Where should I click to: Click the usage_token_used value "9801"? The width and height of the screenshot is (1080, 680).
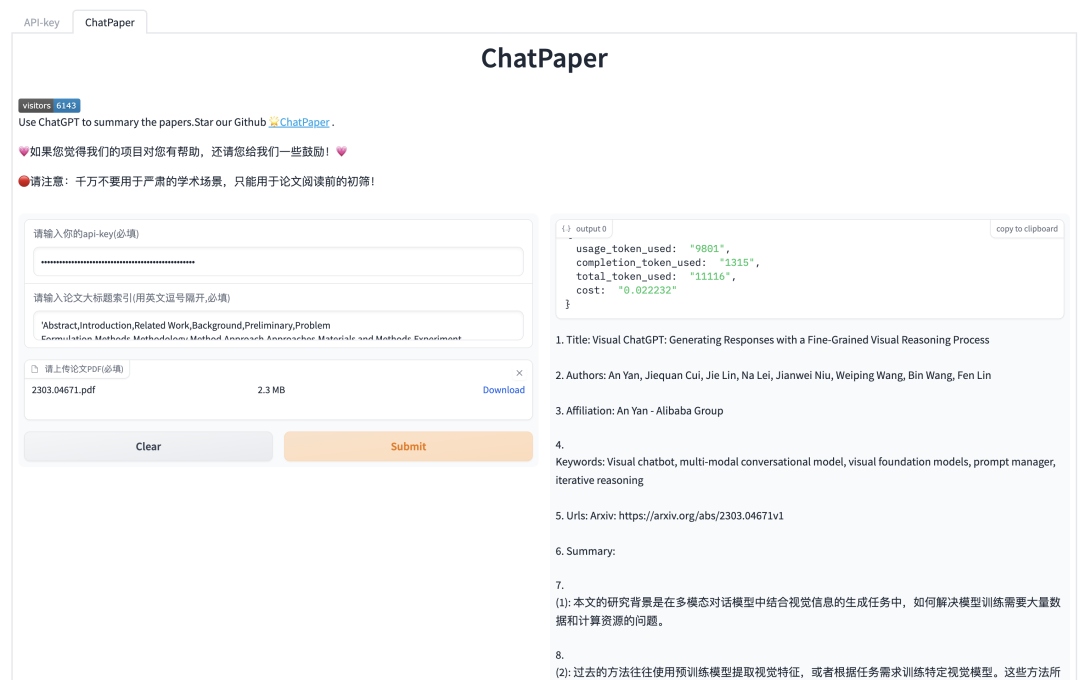tap(707, 249)
